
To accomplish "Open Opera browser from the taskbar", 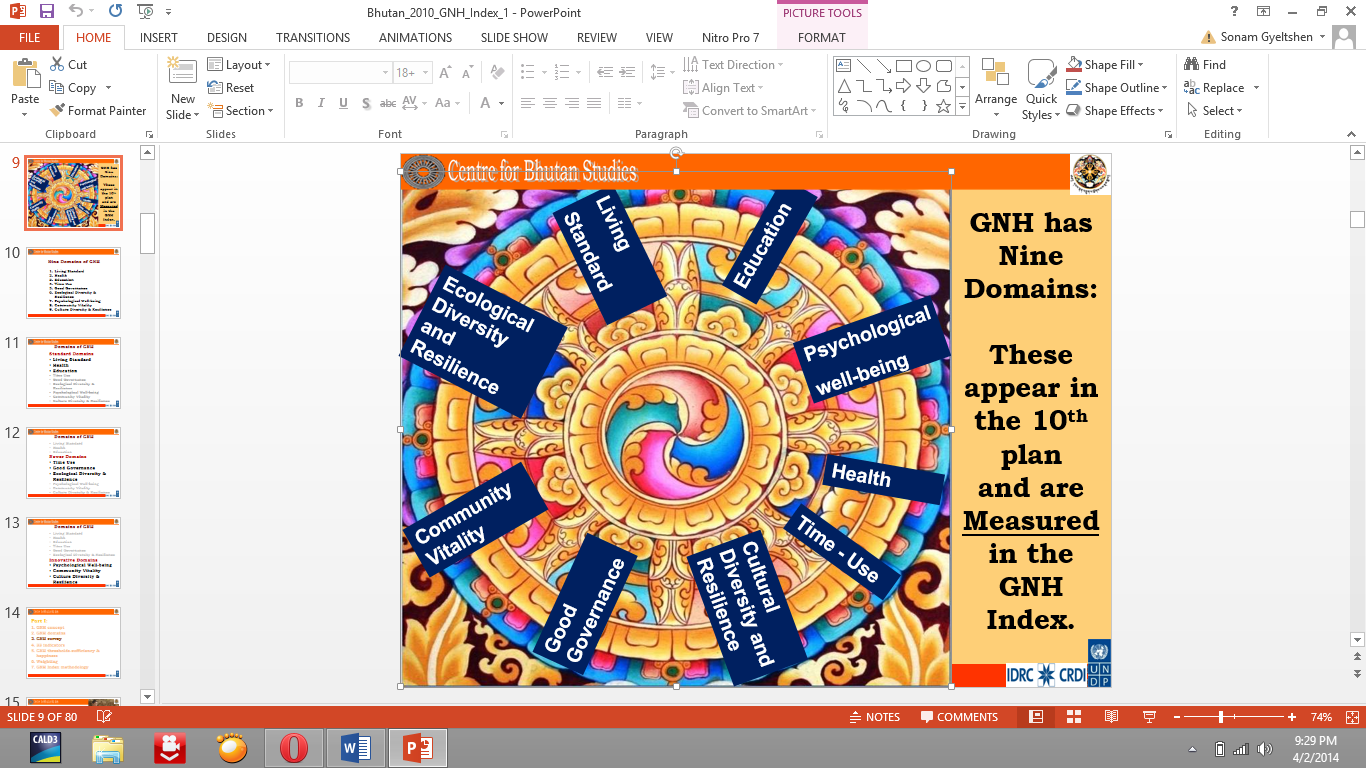I will click(x=293, y=748).
